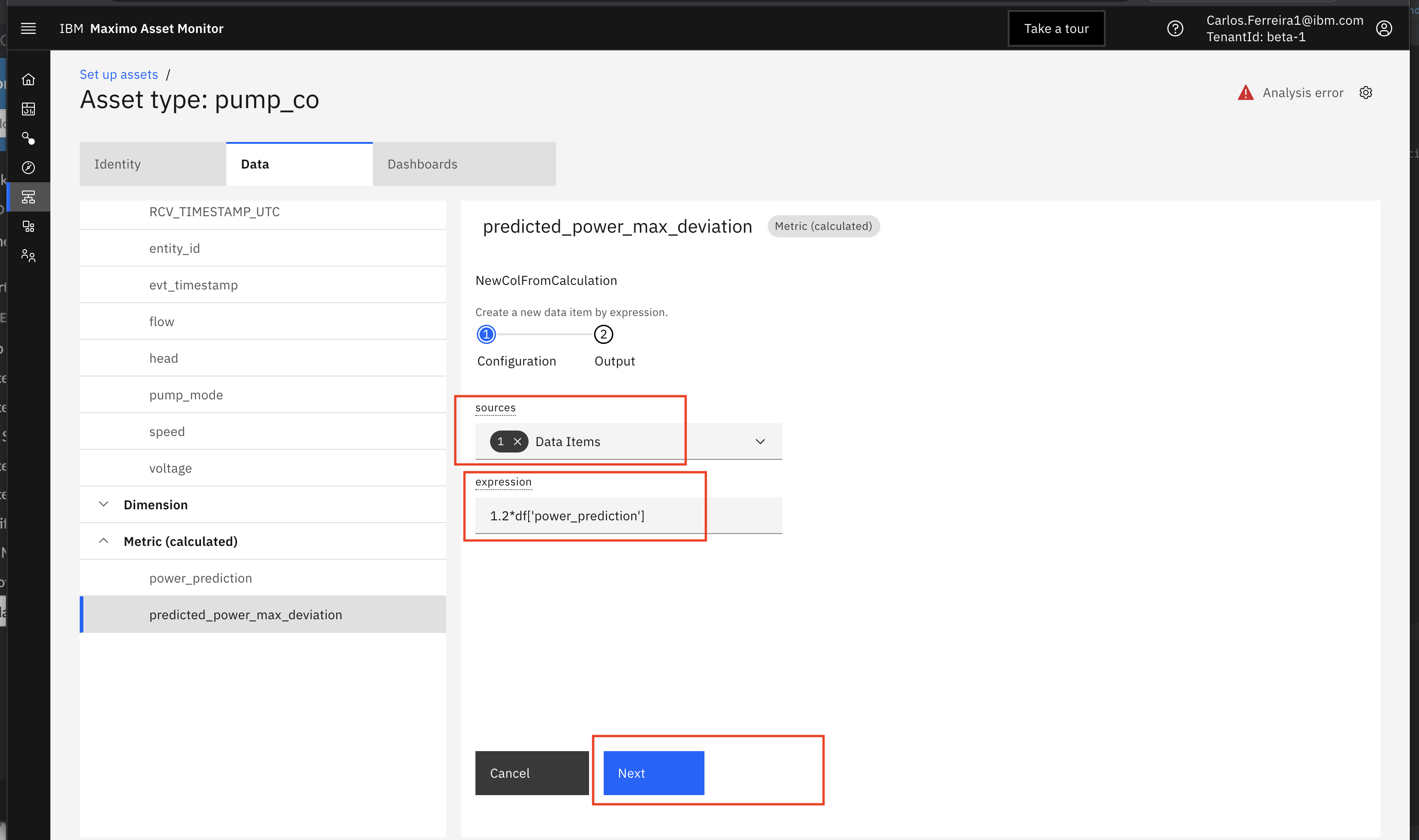
Task: Click step 2 Output indicator
Action: pyautogui.click(x=603, y=334)
